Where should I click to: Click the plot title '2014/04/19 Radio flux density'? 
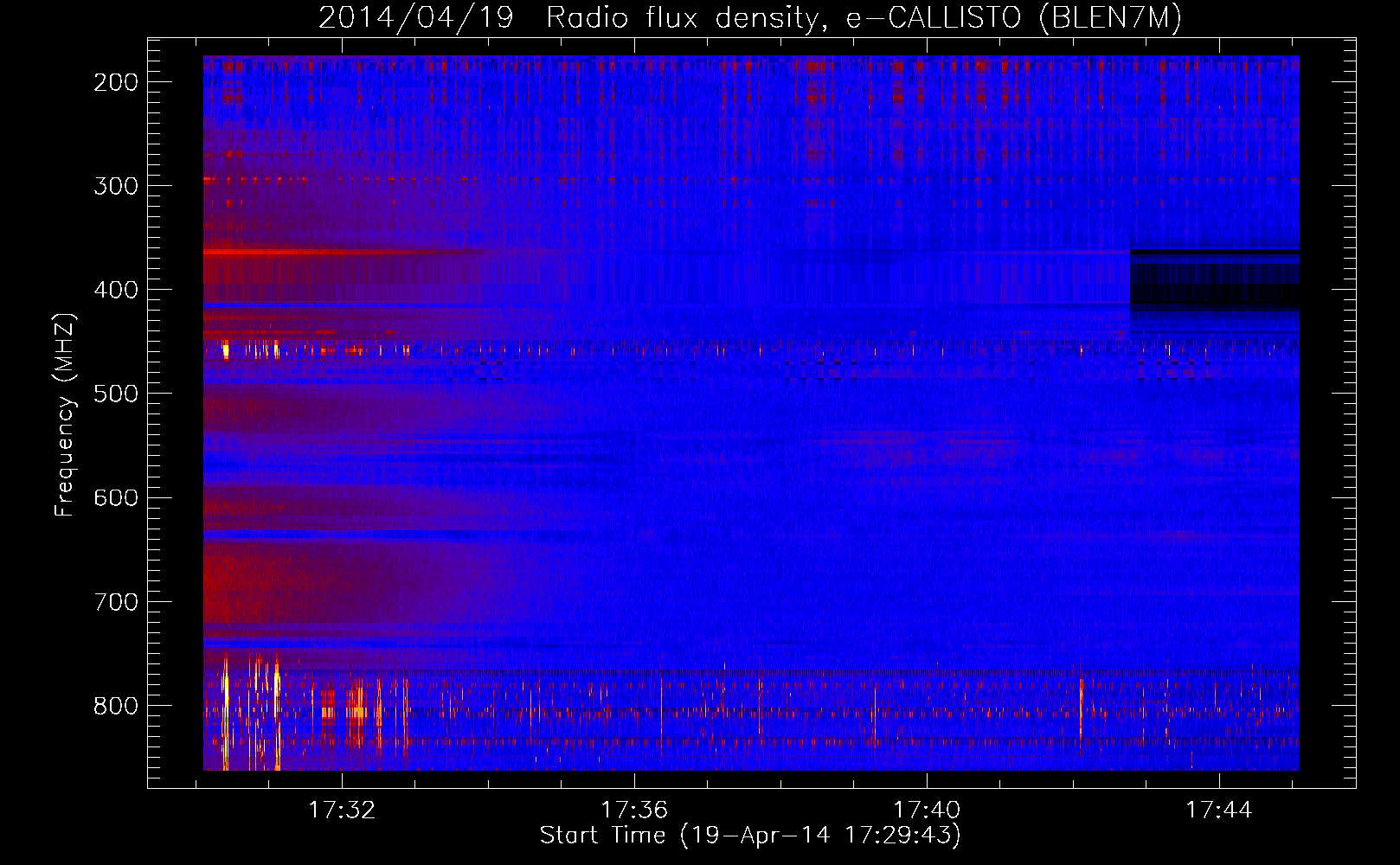click(x=750, y=17)
